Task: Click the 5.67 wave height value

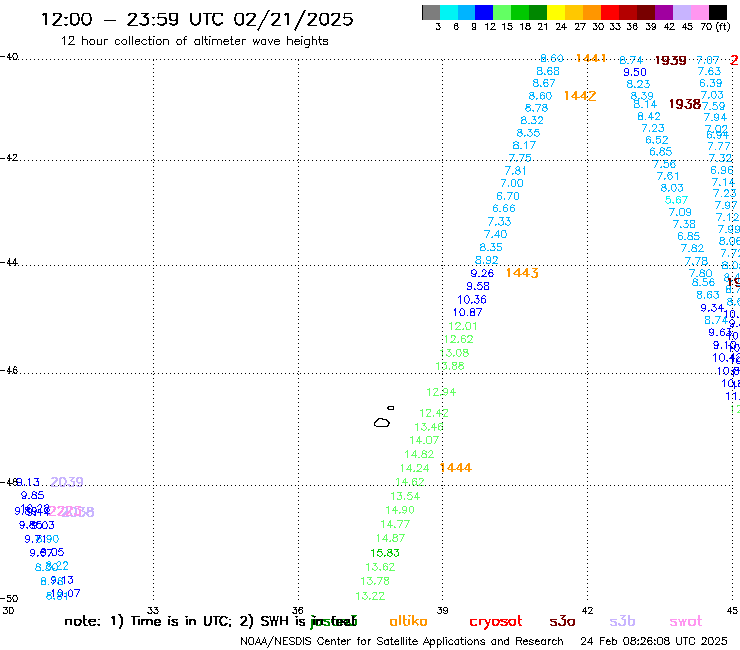Action: point(676,200)
